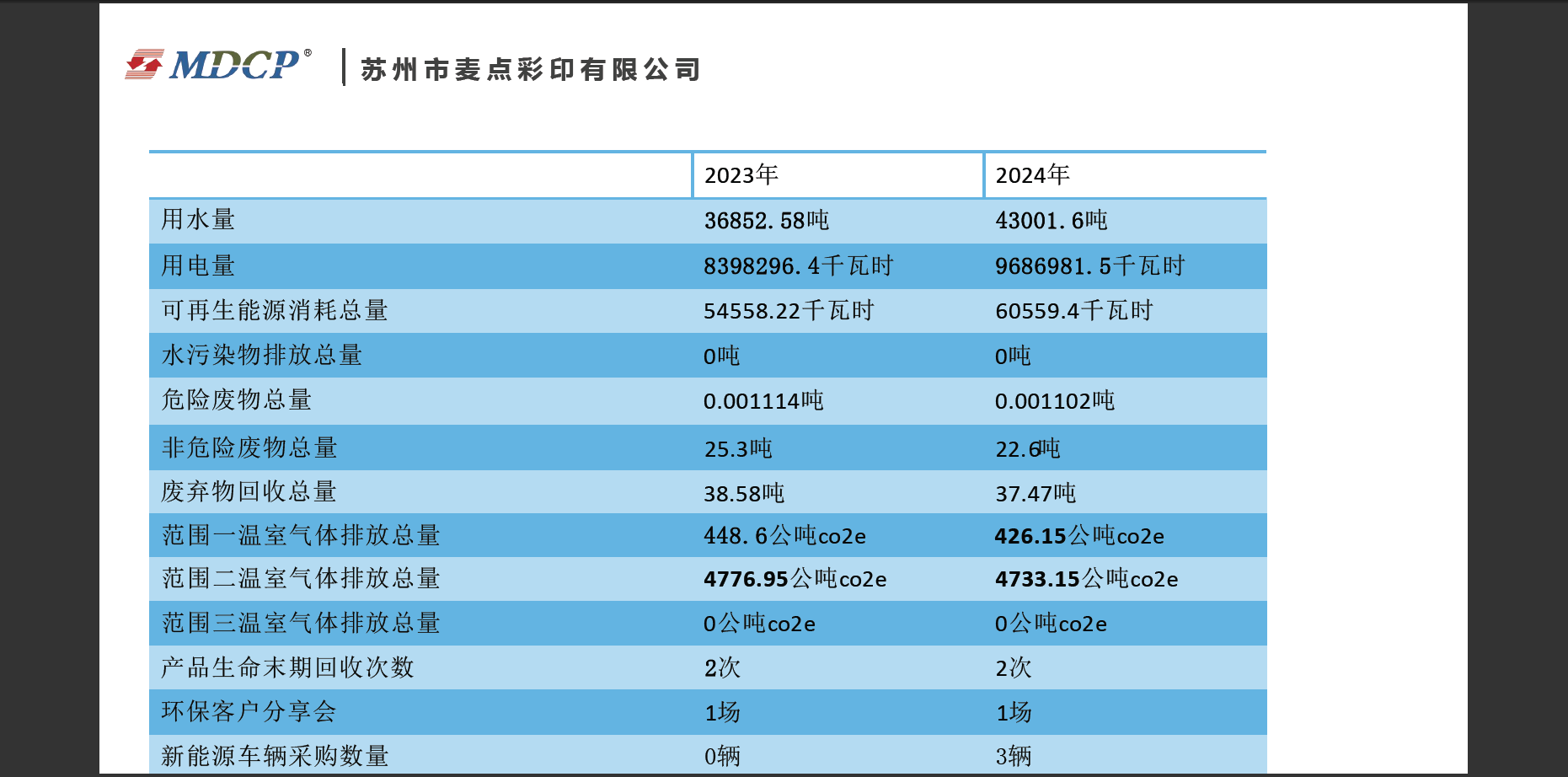1568x777 pixels.
Task: Select the 可再生能源消耗总量 label
Action: pos(275,310)
